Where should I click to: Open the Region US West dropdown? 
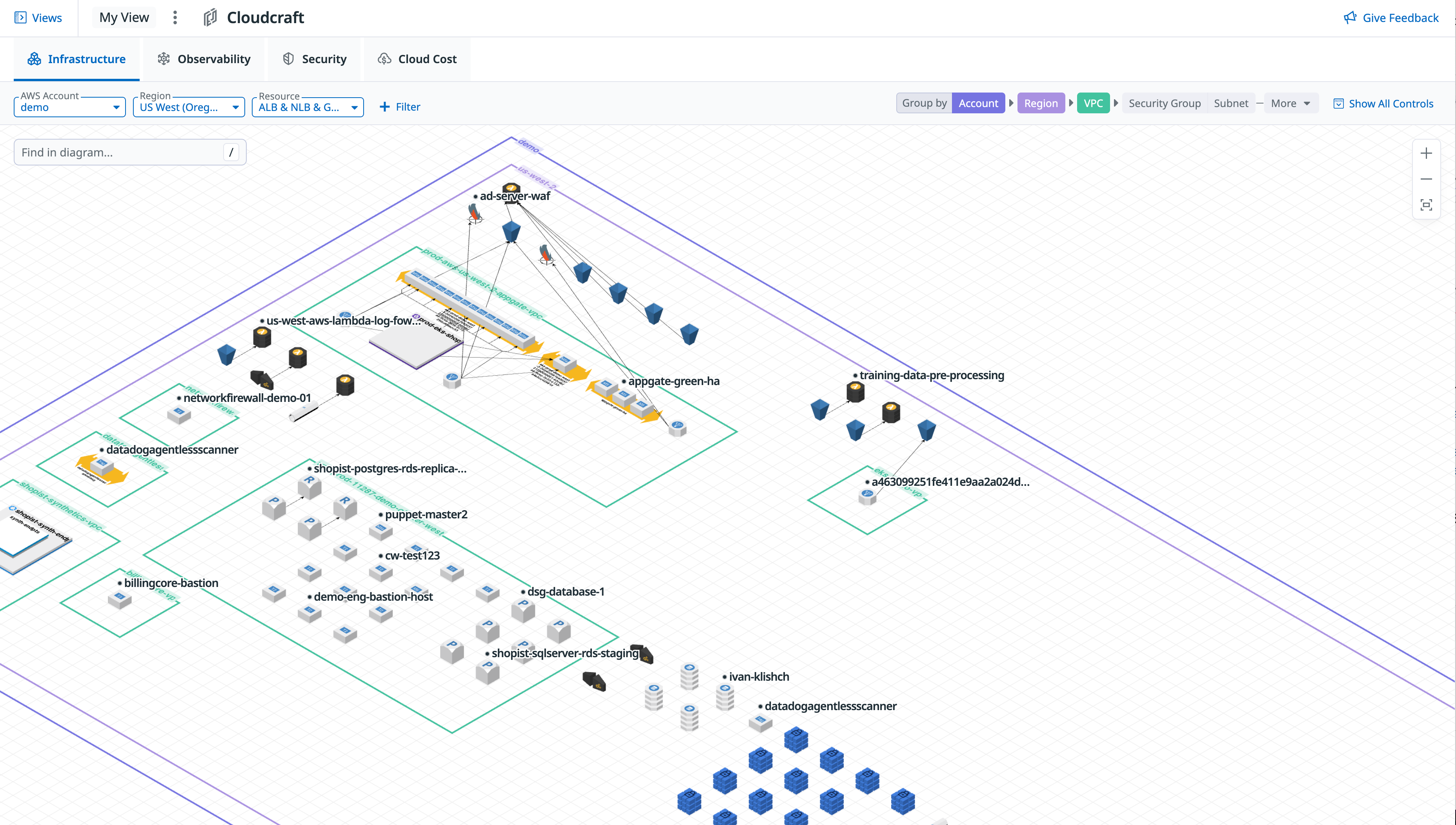pos(189,107)
